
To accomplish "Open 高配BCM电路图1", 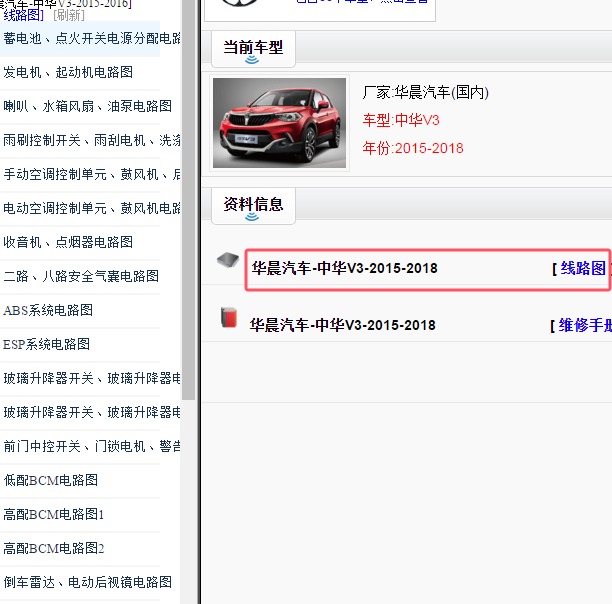I will point(53,514).
